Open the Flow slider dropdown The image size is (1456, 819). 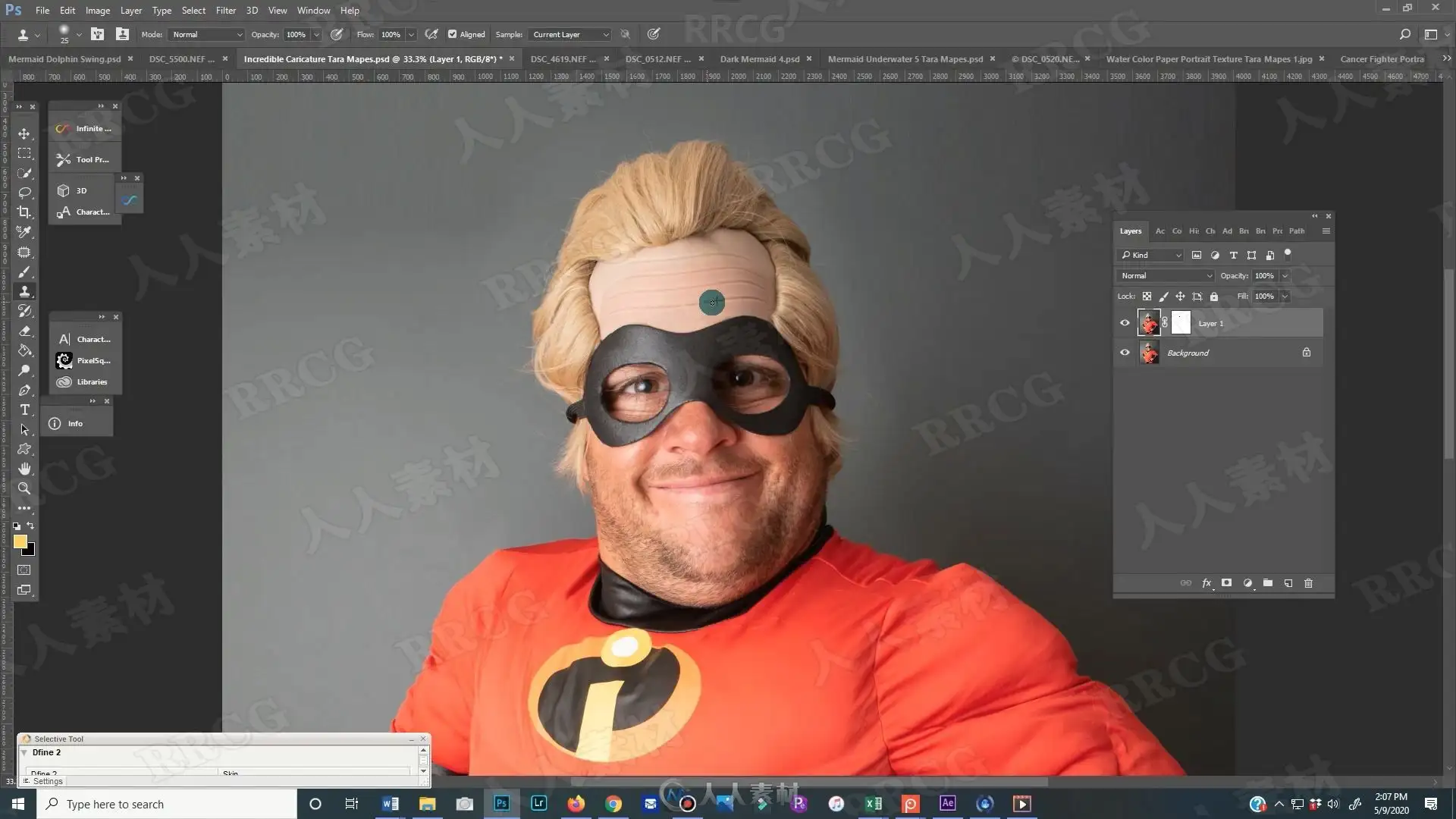[x=411, y=34]
